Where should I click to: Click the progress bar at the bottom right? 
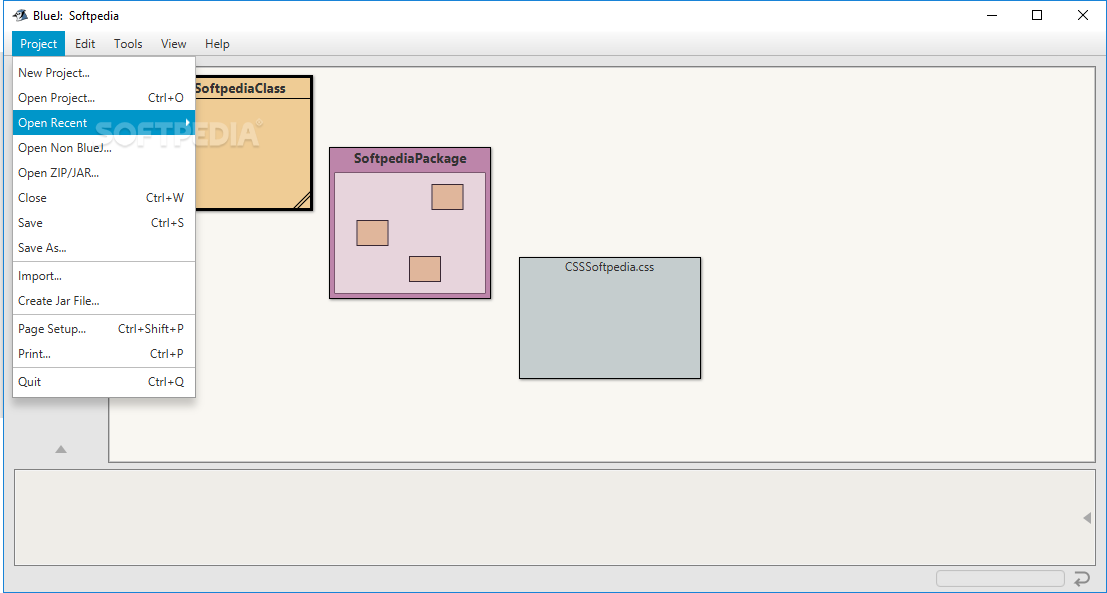(1000, 579)
